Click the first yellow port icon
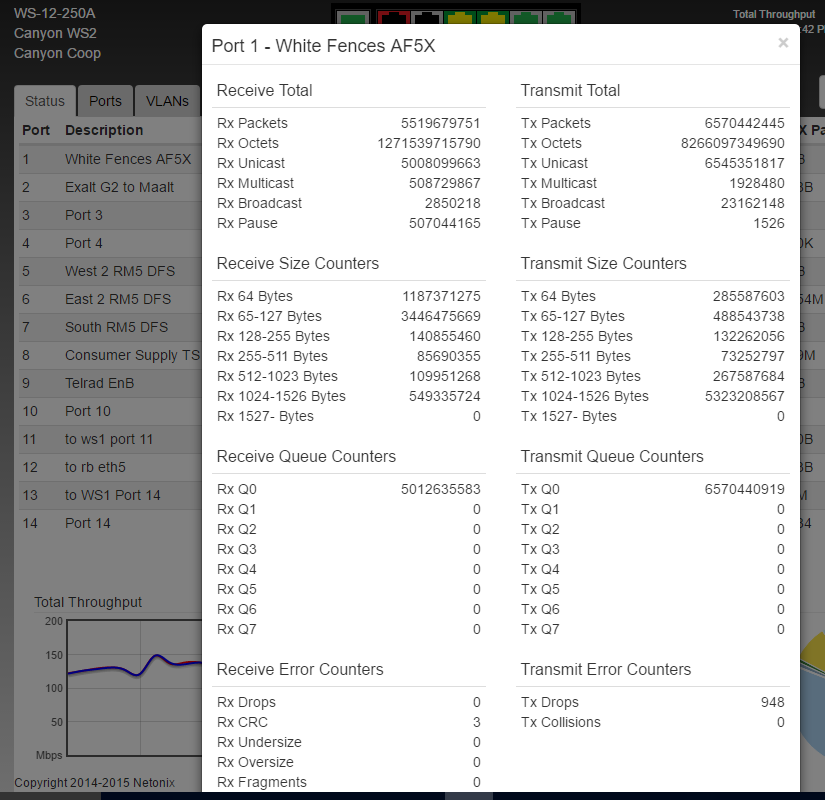Image resolution: width=825 pixels, height=800 pixels. [459, 16]
